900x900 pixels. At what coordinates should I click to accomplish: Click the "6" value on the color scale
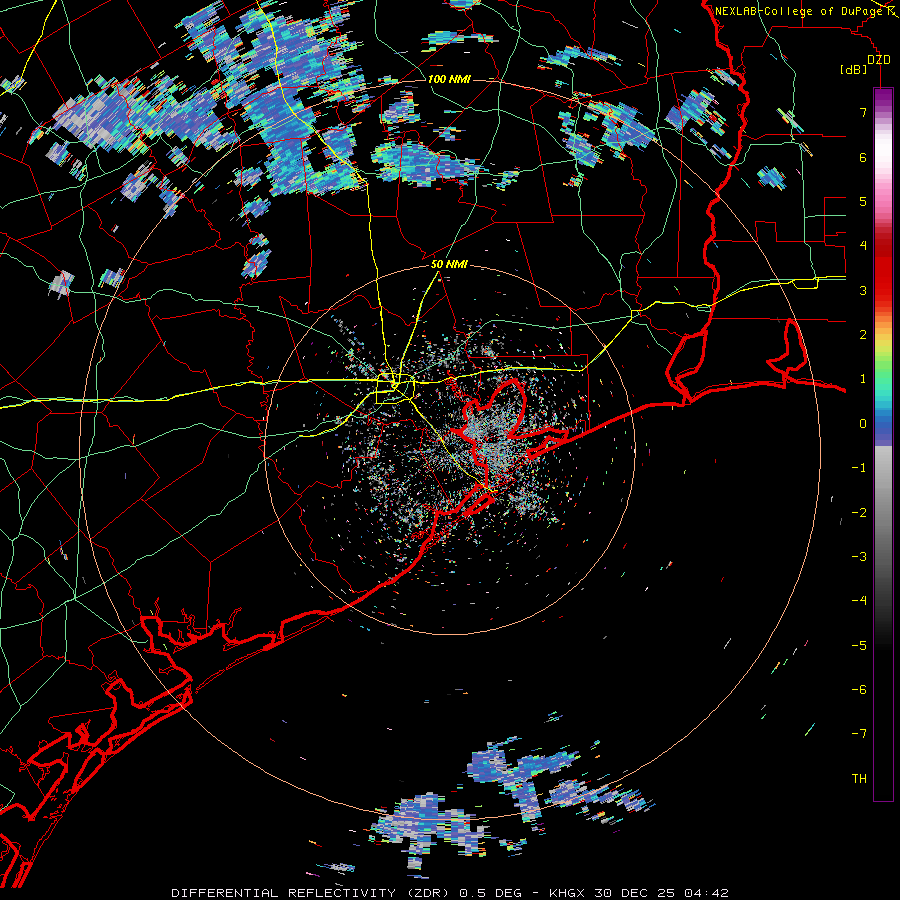point(862,157)
